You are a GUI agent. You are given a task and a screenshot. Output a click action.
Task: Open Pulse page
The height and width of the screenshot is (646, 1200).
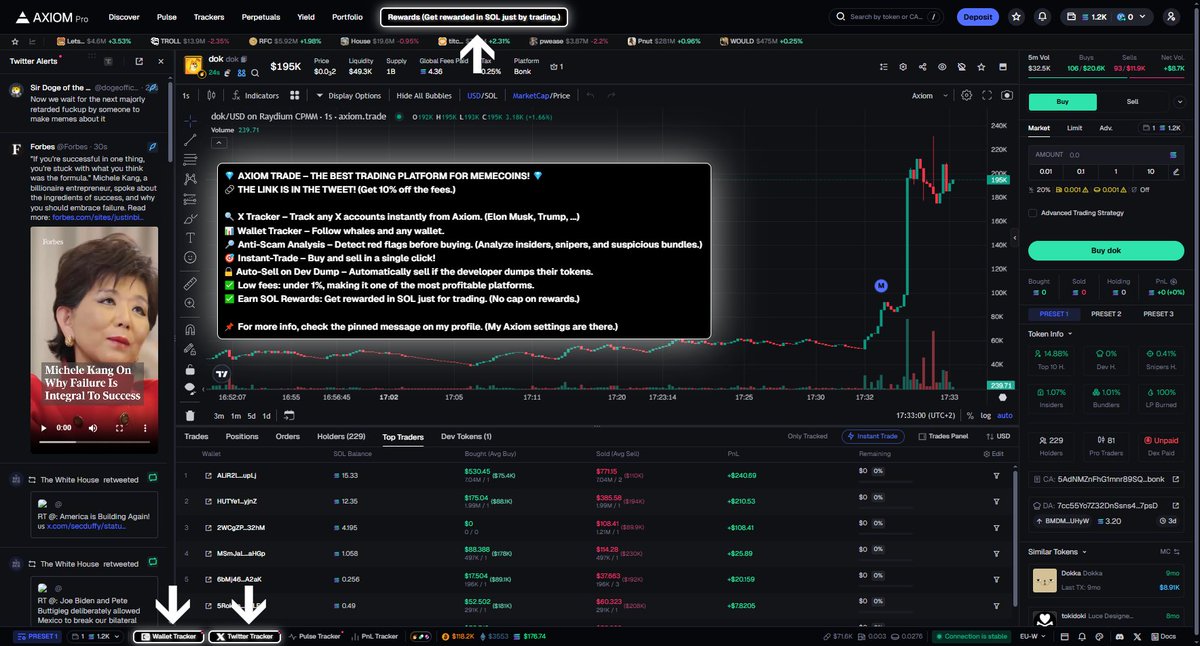click(167, 17)
